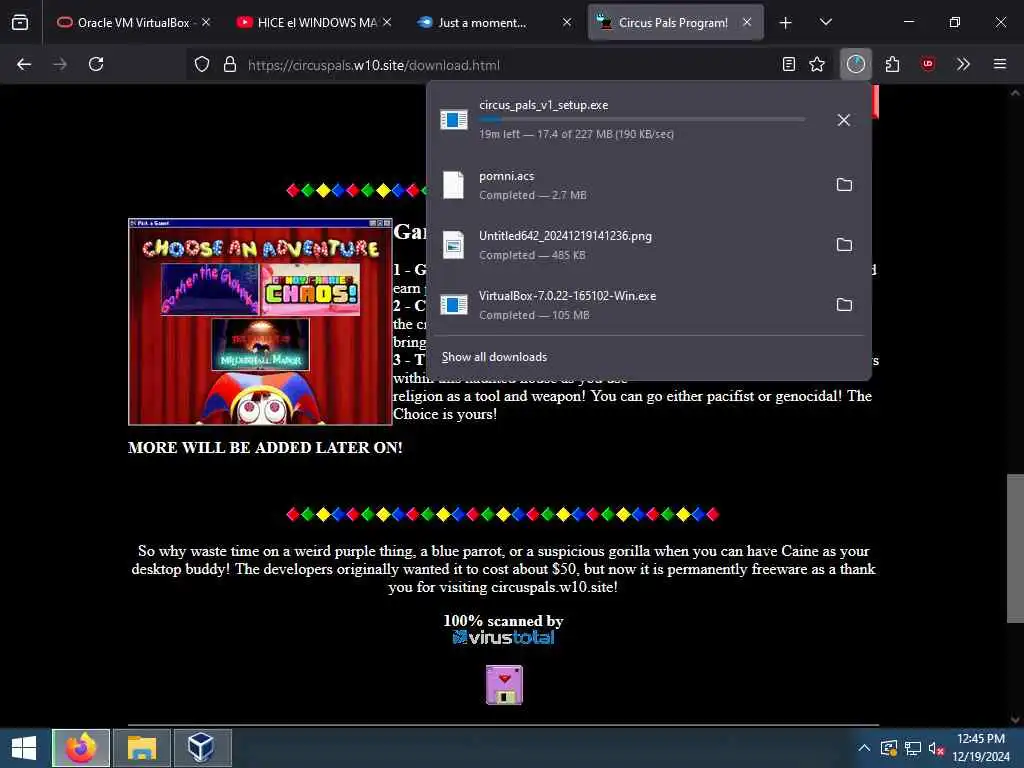
Task: Click Show all downloads
Action: coord(494,357)
